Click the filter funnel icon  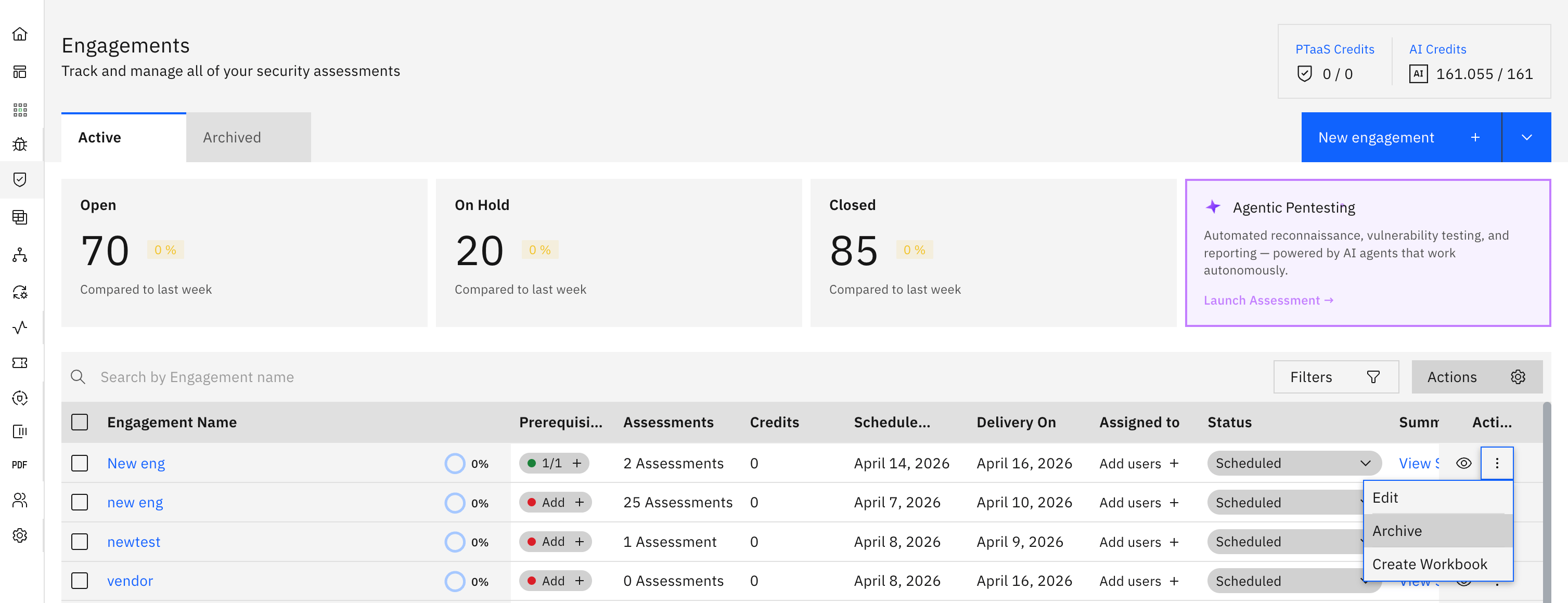[x=1372, y=377]
